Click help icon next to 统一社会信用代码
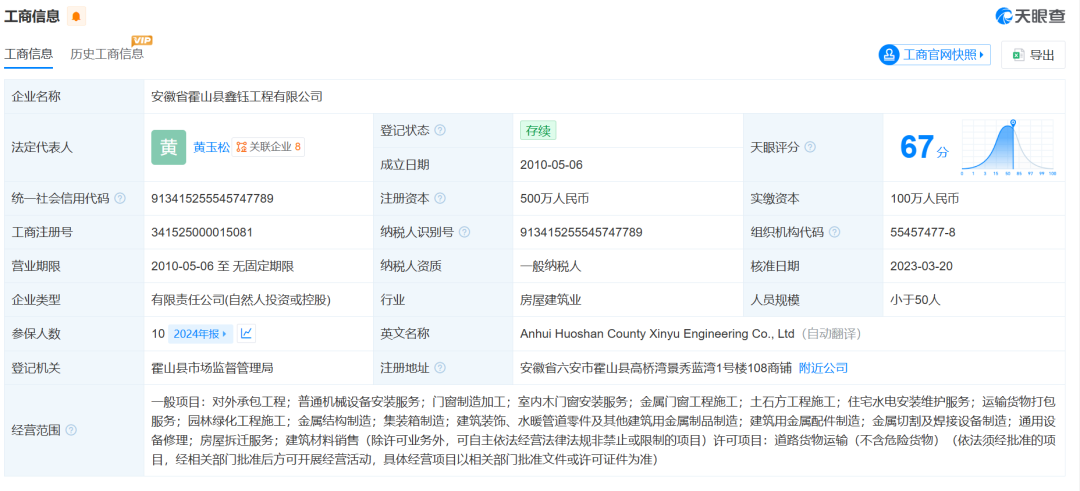This screenshot has width=1080, height=491. tap(120, 199)
